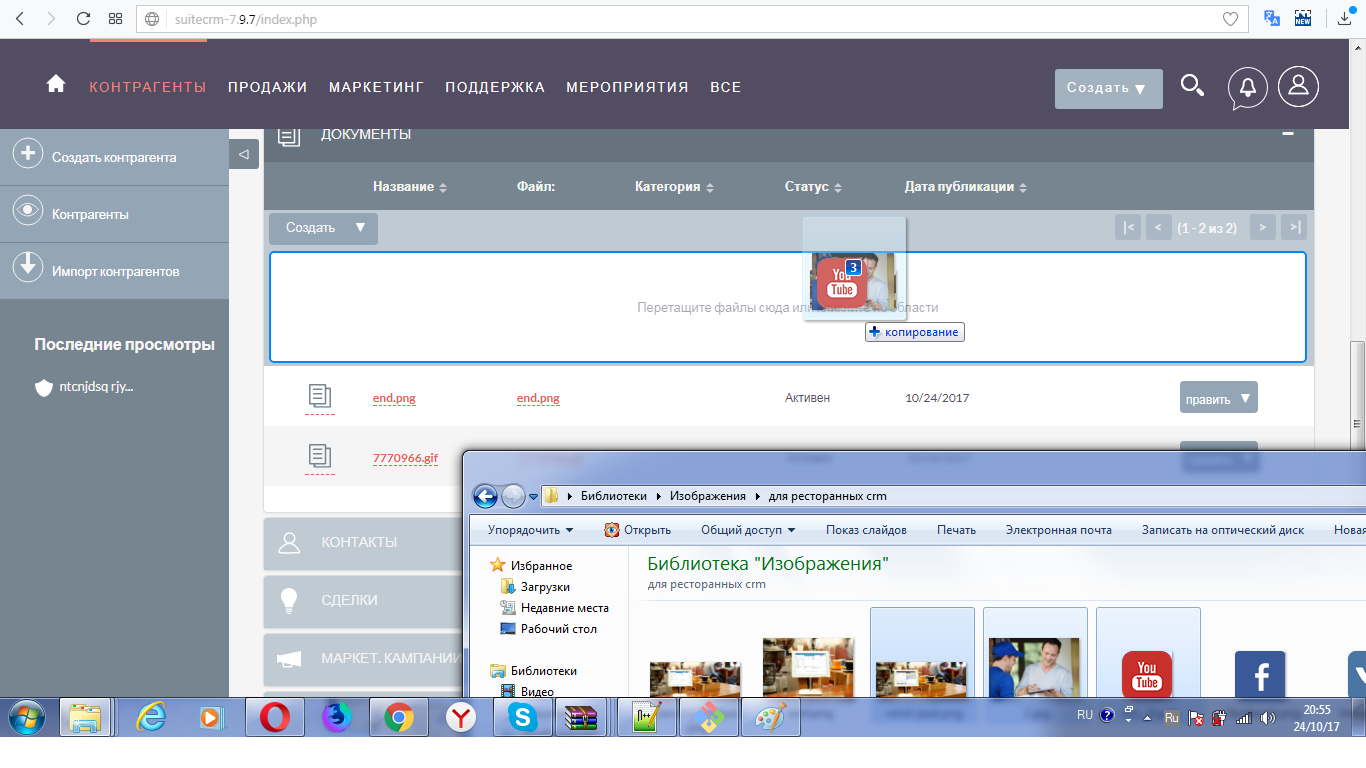1366x768 pixels.
Task: Sort documents by the Статус column
Action: [813, 187]
